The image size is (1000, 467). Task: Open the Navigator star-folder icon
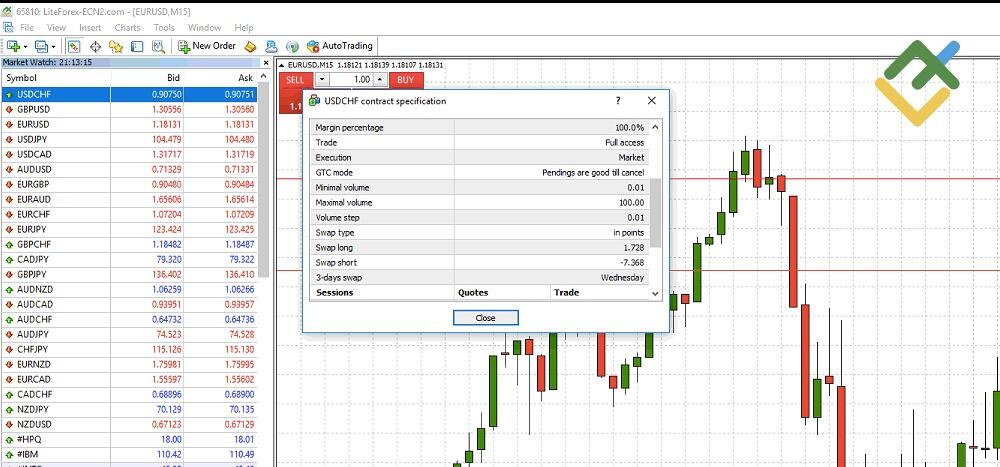click(x=115, y=46)
